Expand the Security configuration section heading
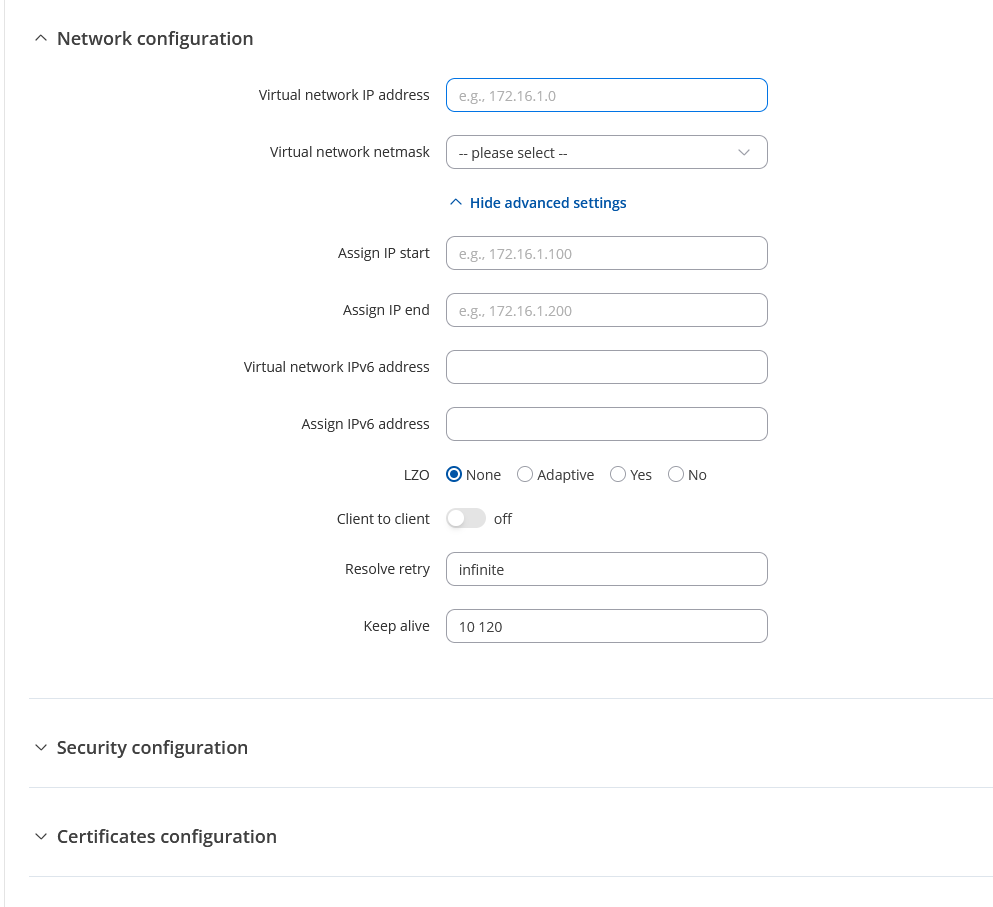 click(x=152, y=747)
